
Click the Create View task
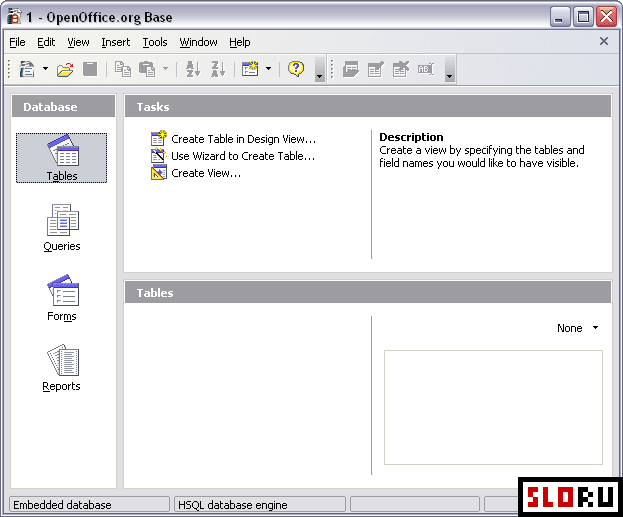(196, 173)
